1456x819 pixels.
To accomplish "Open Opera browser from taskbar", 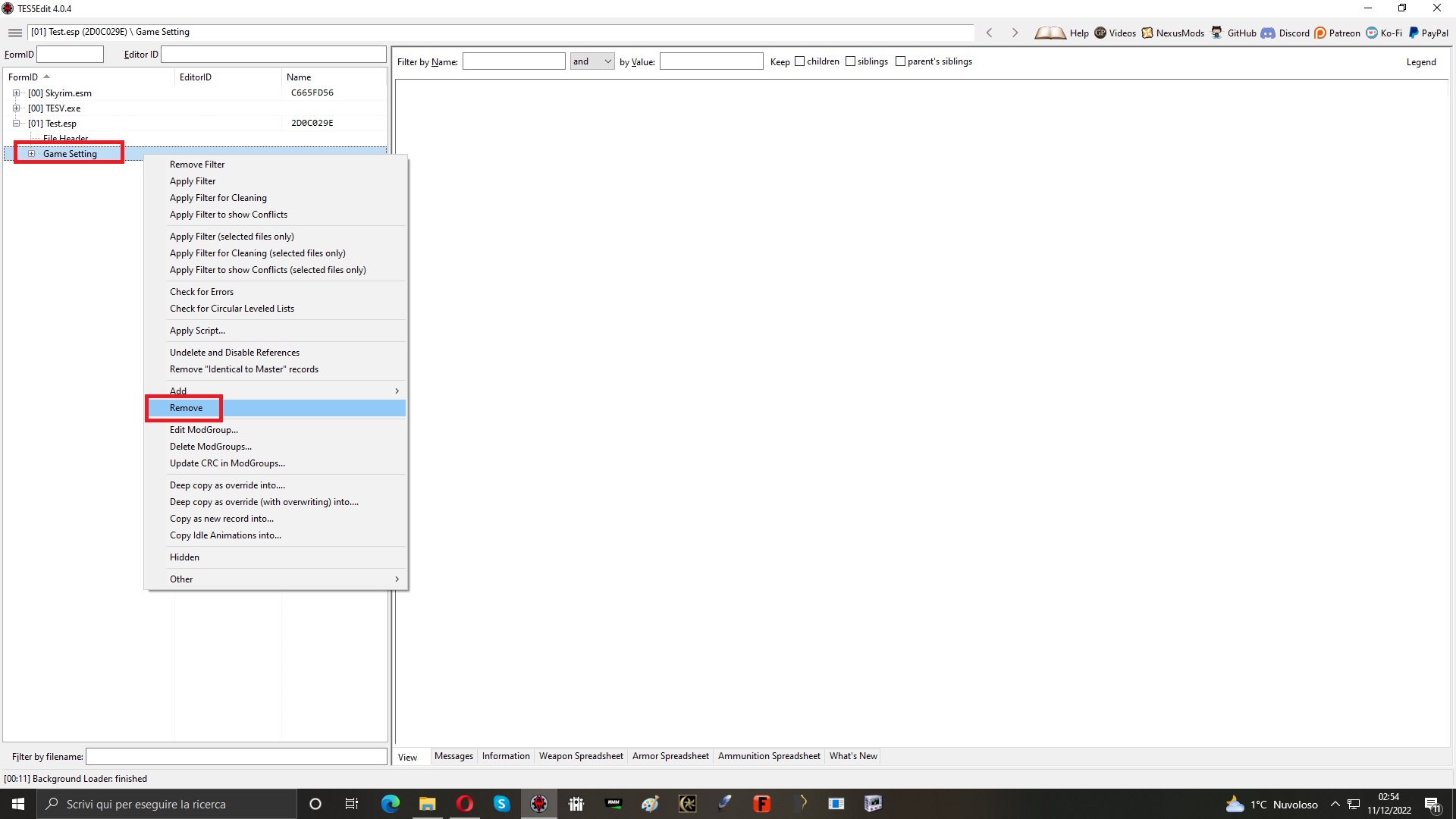I will pyautogui.click(x=465, y=804).
